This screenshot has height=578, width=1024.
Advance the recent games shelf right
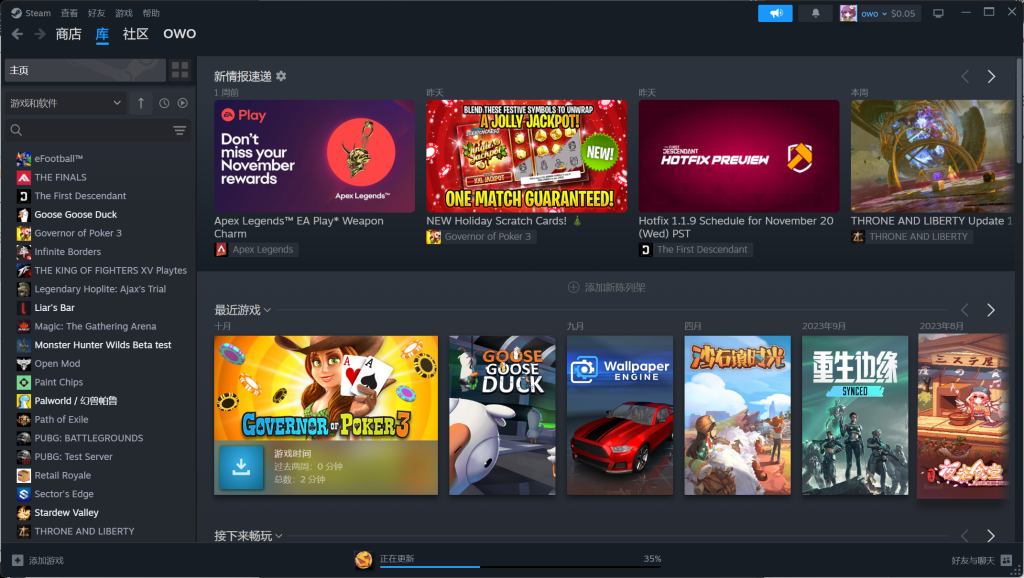click(x=991, y=310)
